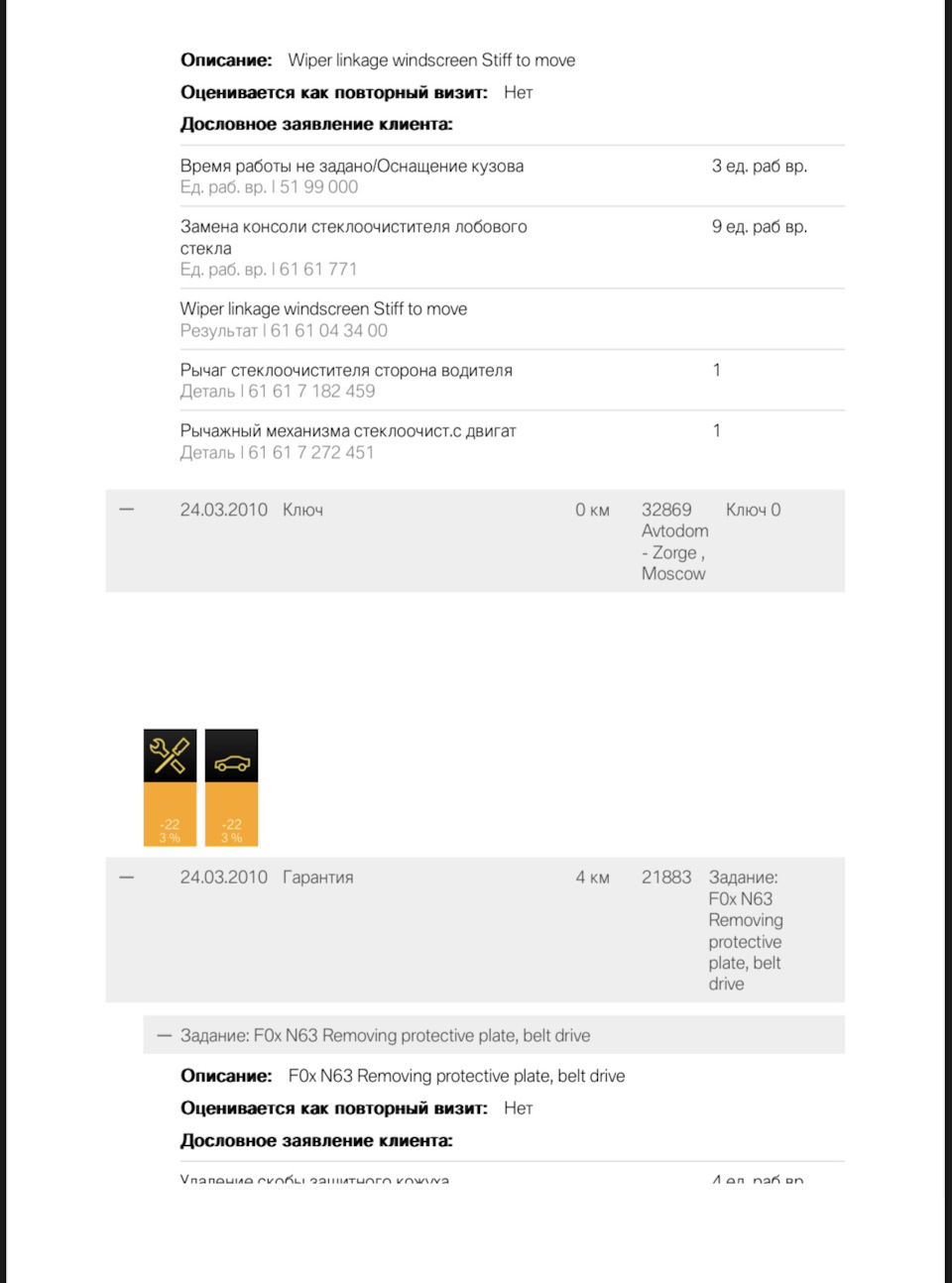Click dealer 32869 Avtodom - Zorge, Moscow
This screenshot has width=952, height=1283.
pos(674,541)
